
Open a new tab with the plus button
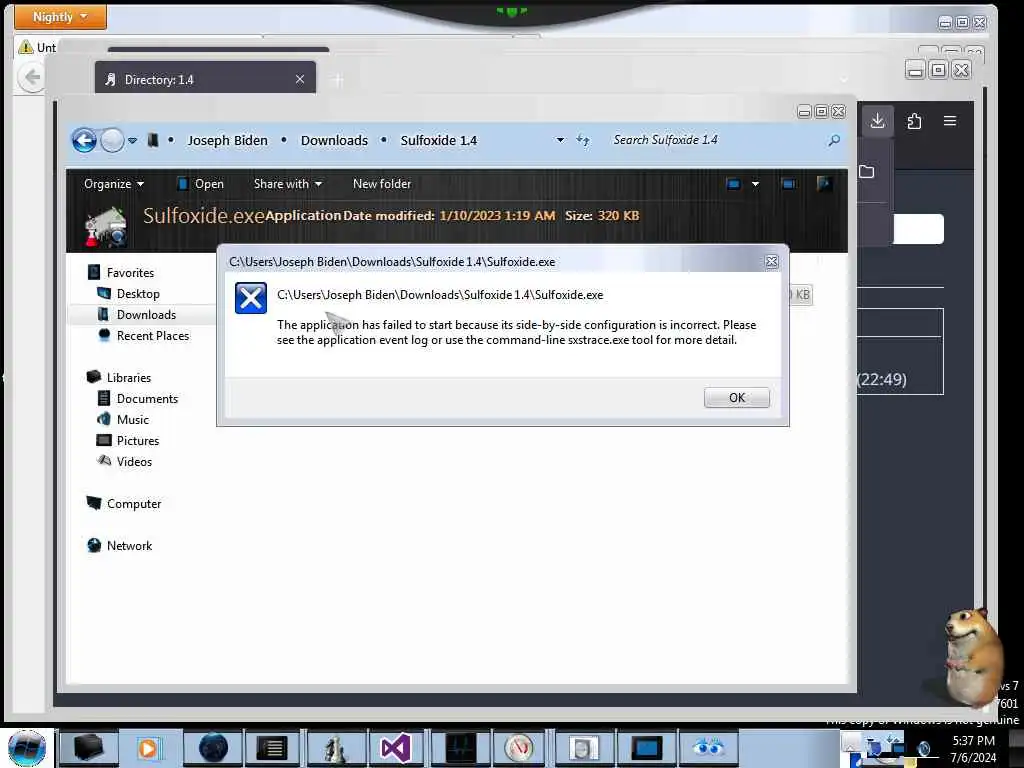pyautogui.click(x=338, y=80)
